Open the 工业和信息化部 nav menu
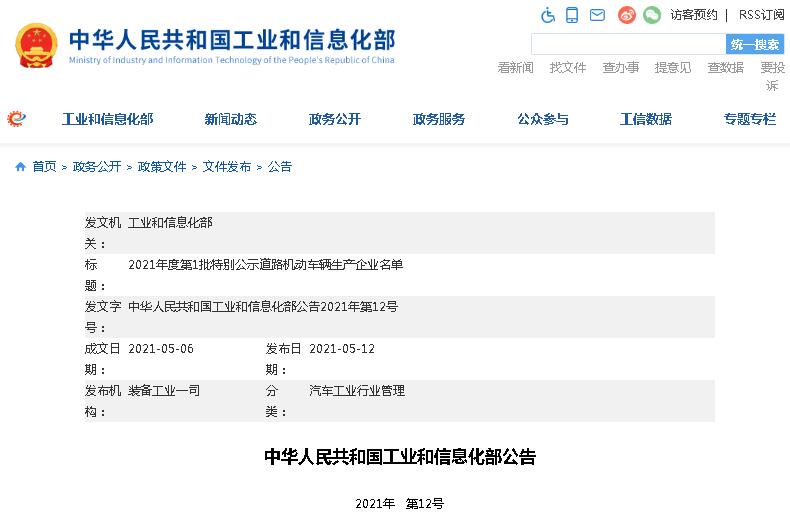 107,119
